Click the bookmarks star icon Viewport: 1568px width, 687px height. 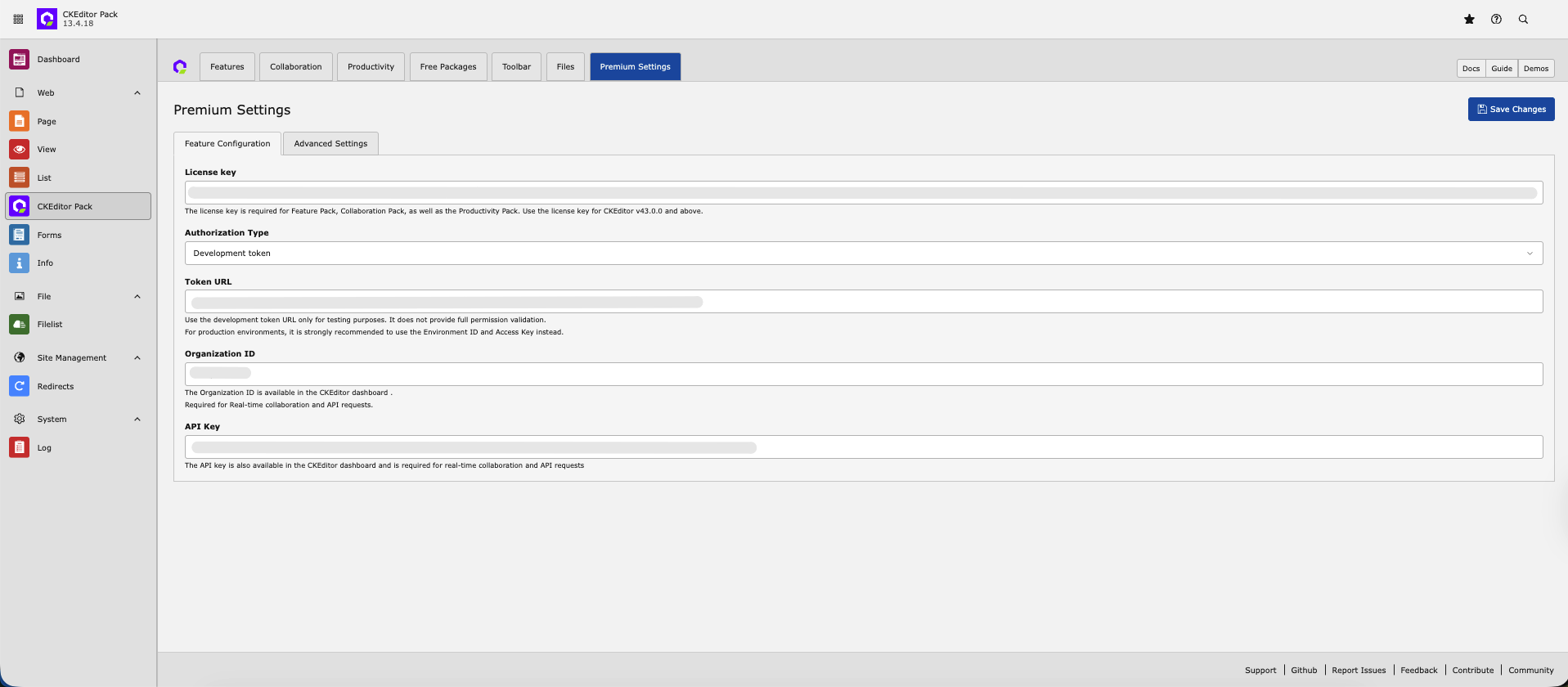tap(1469, 20)
